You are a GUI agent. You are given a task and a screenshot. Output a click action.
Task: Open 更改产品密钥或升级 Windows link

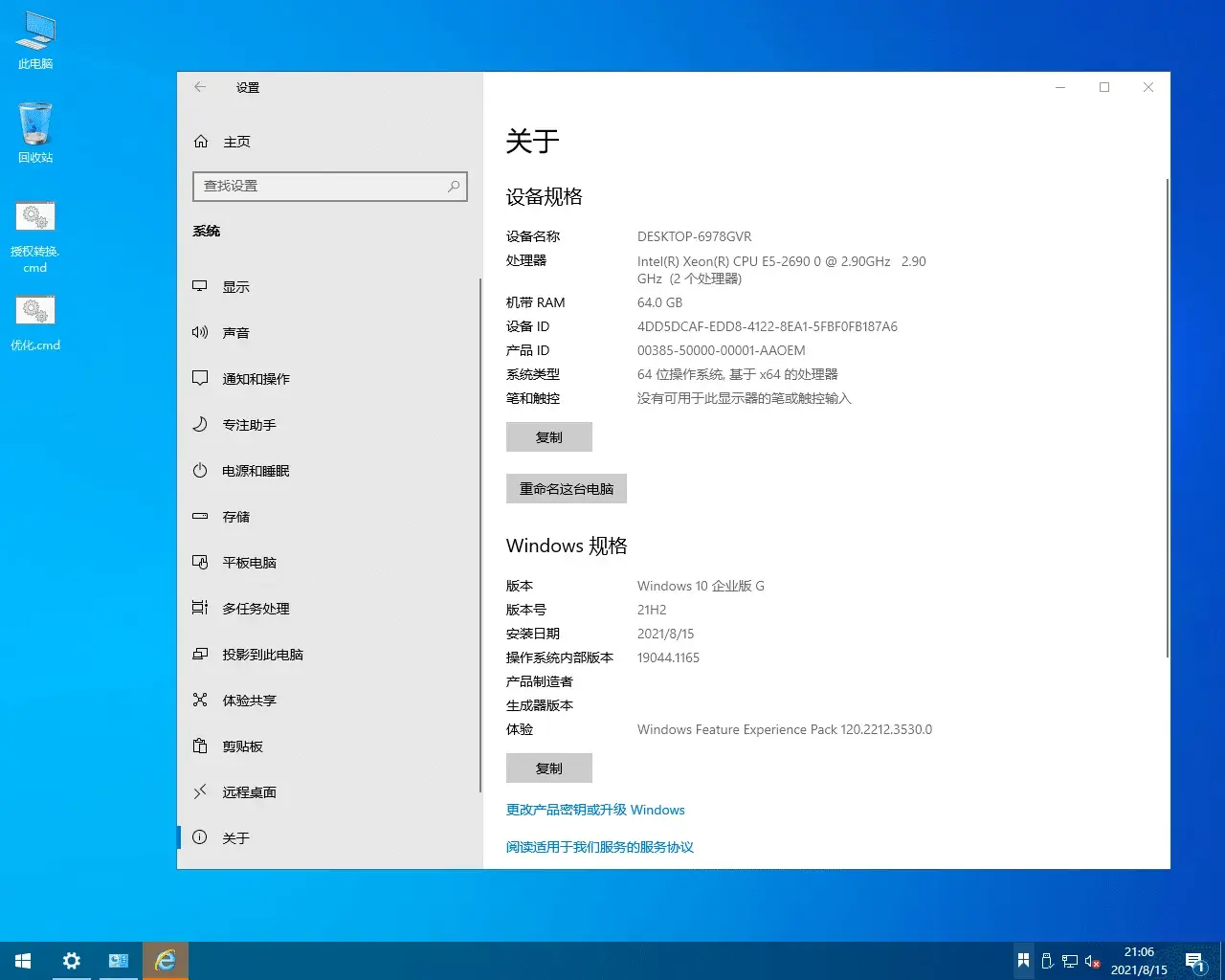point(595,810)
